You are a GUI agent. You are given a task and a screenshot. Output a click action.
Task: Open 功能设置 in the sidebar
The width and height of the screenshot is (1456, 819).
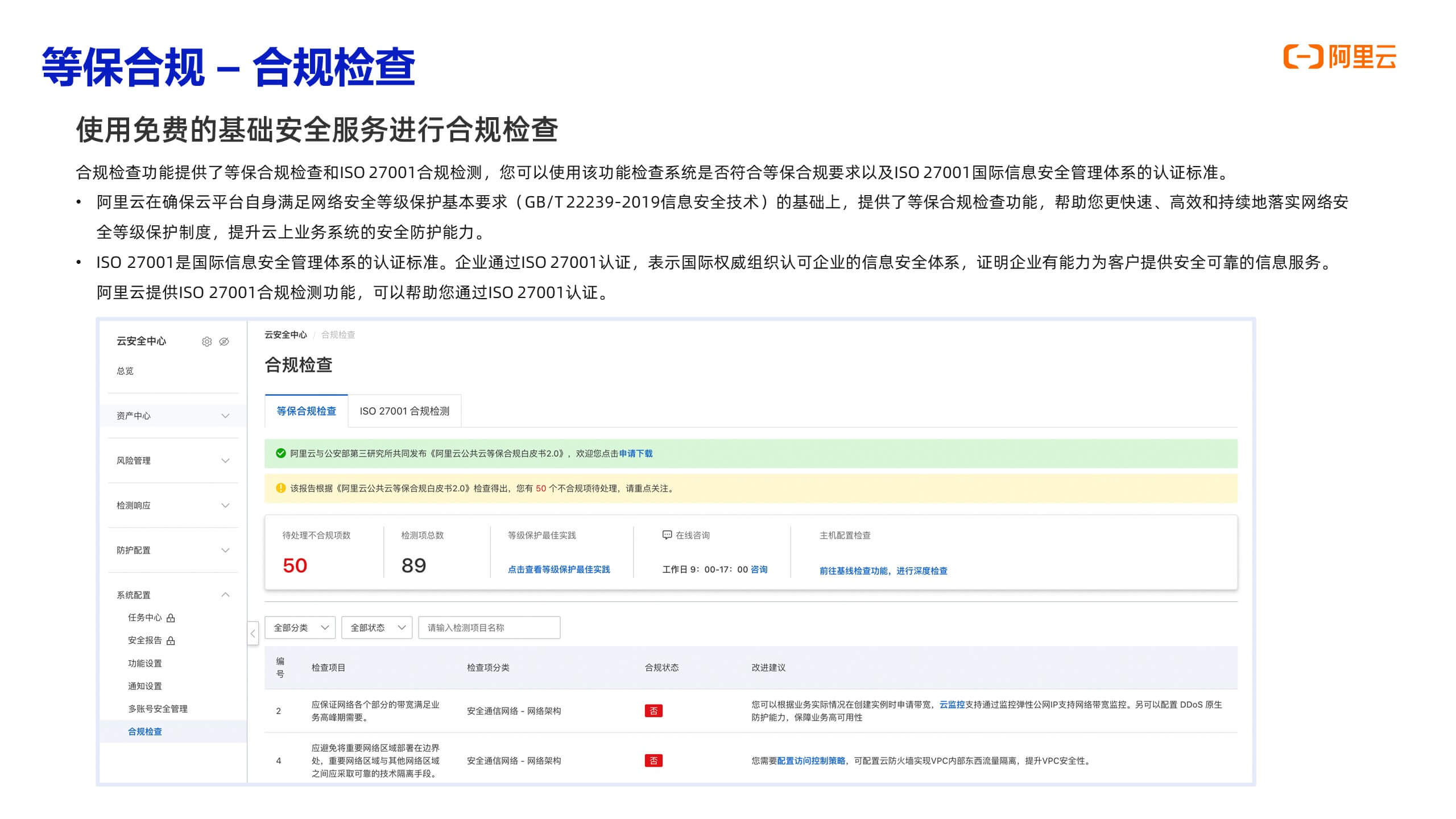click(144, 663)
